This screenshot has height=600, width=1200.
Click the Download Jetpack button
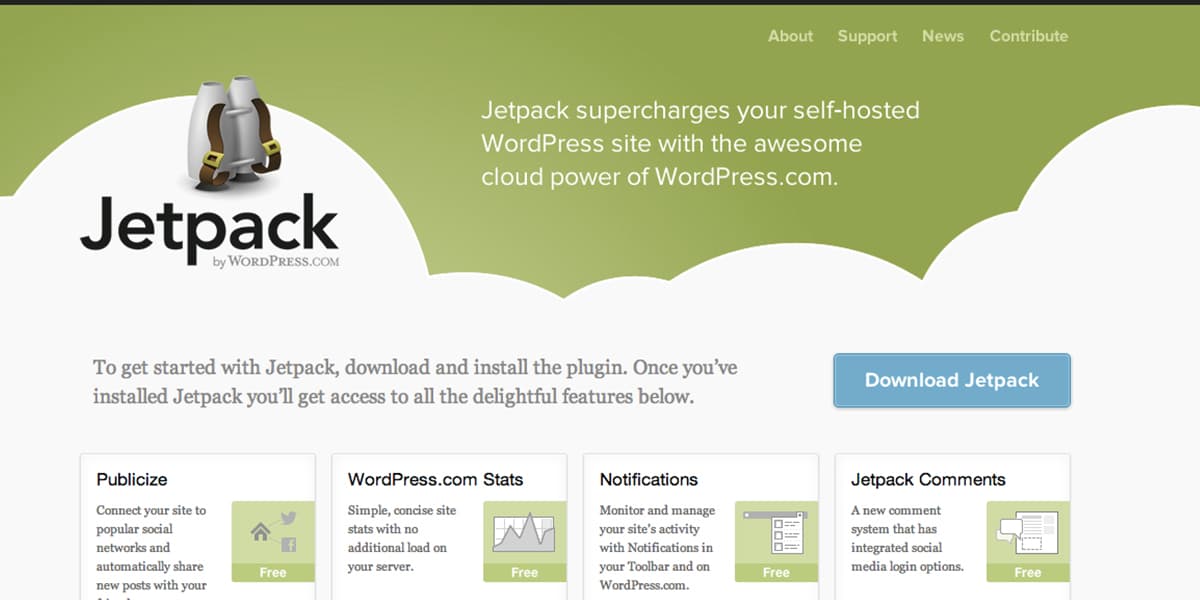951,381
